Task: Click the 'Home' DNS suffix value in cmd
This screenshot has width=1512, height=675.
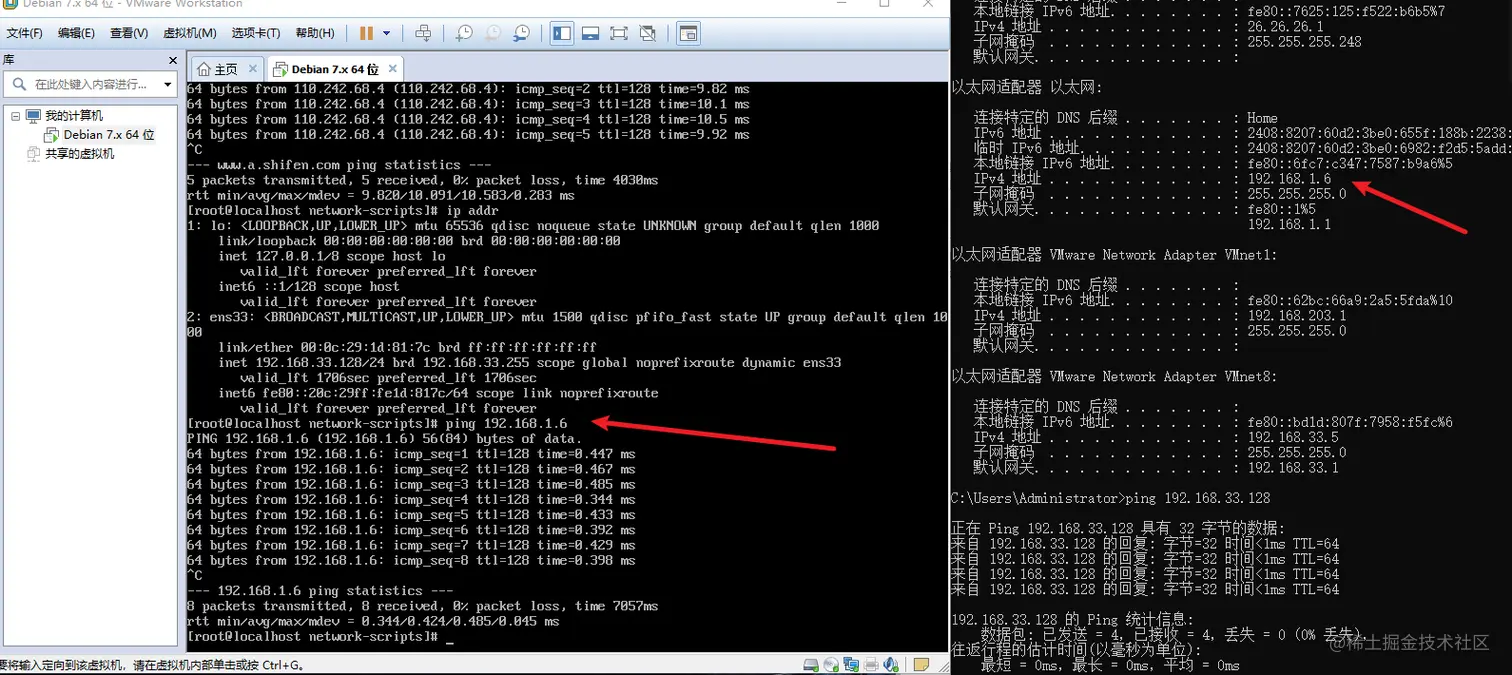Action: tap(1262, 118)
